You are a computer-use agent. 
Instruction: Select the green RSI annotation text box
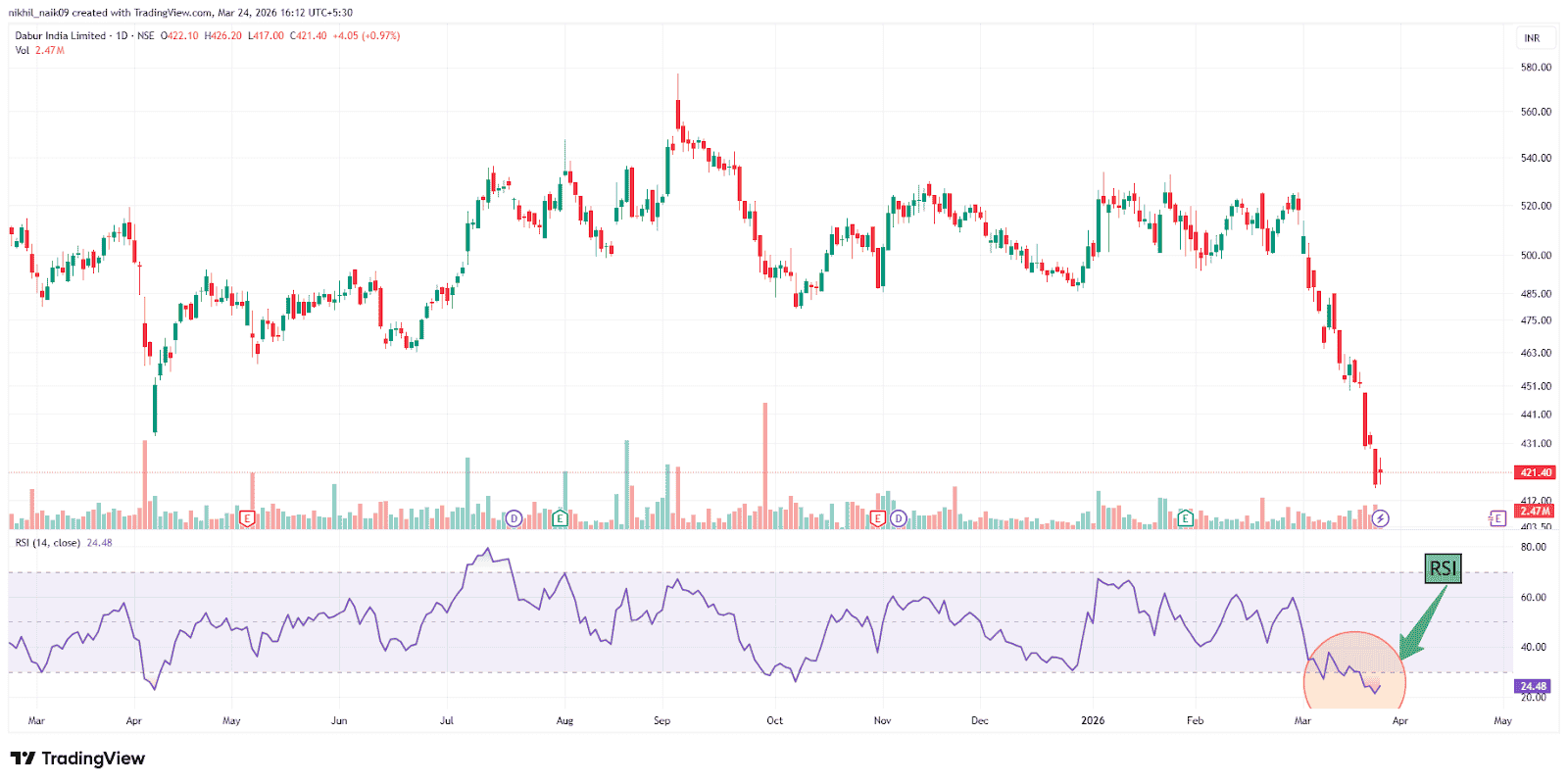click(x=1443, y=568)
